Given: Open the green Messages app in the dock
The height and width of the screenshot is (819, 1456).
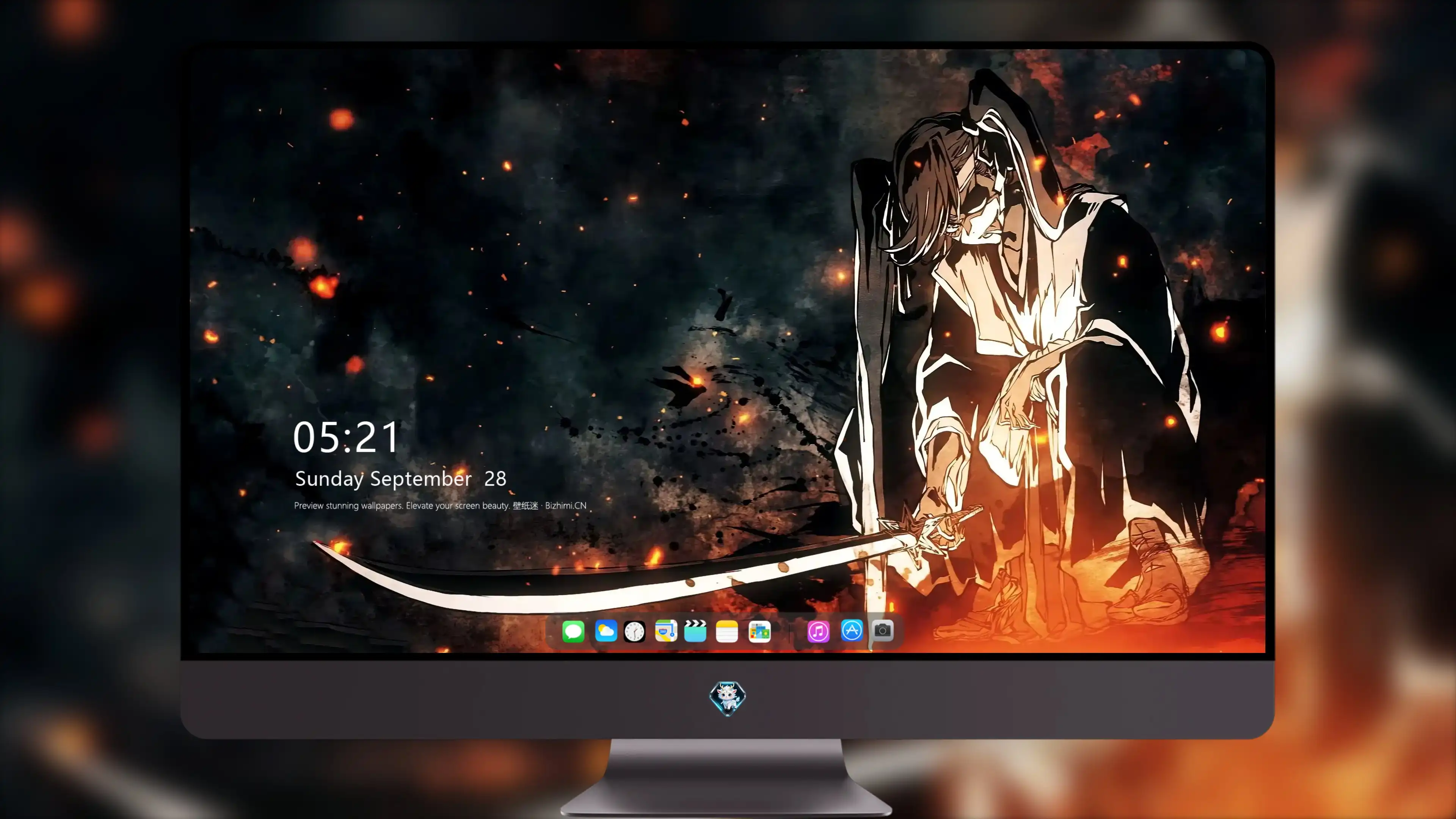Looking at the screenshot, I should click(x=573, y=631).
